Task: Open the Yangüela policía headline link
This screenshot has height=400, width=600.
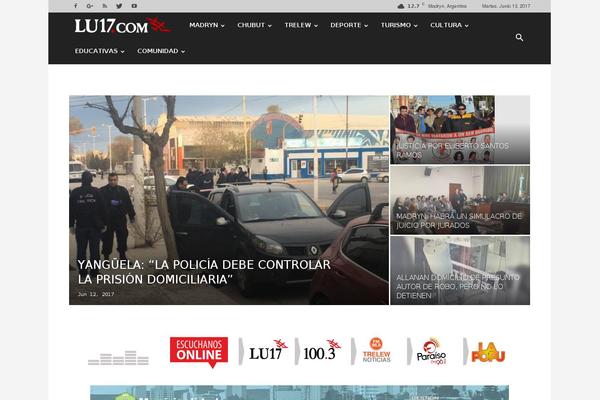Action: coord(204,272)
